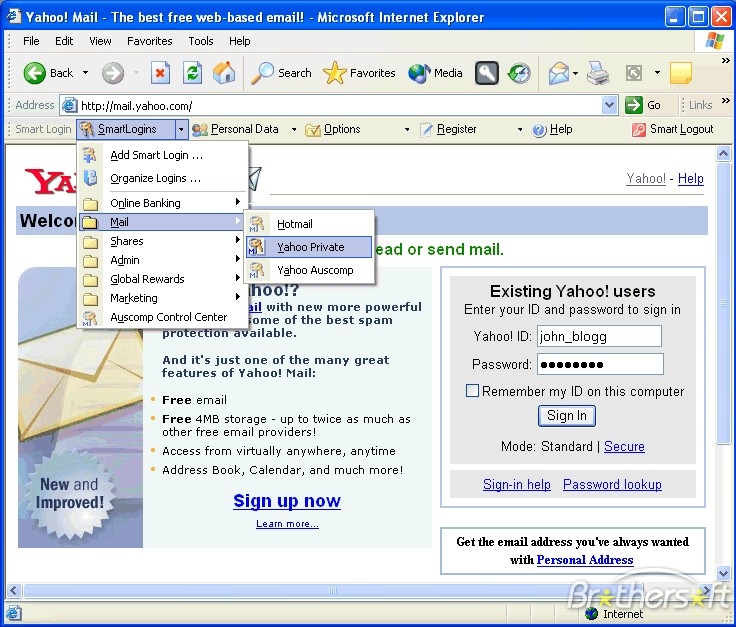Viewport: 736px width, 627px height.
Task: Open the Sign-in help link
Action: pos(516,484)
